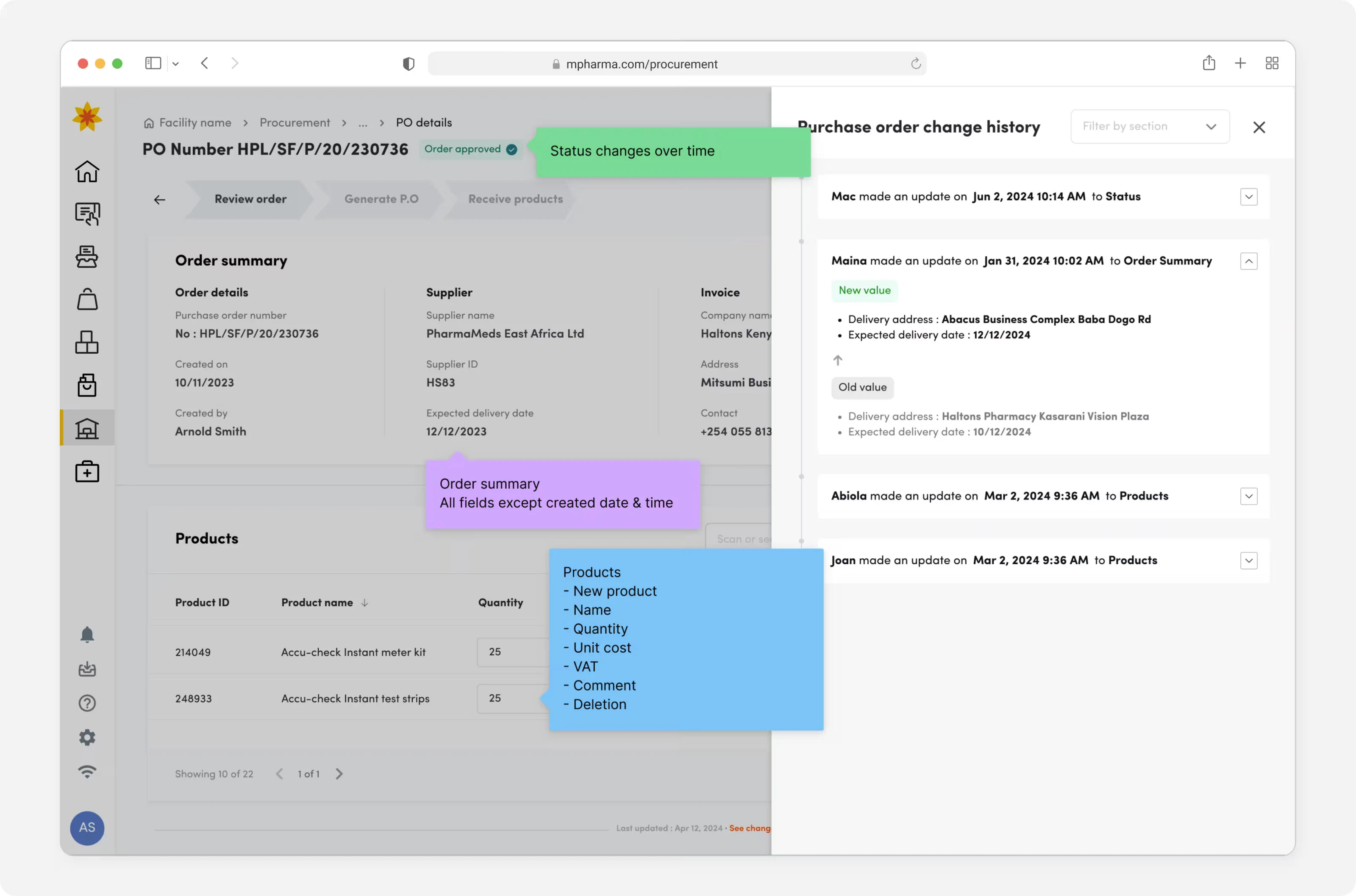1356x896 pixels.
Task: Open a new browser tab
Action: point(1240,64)
